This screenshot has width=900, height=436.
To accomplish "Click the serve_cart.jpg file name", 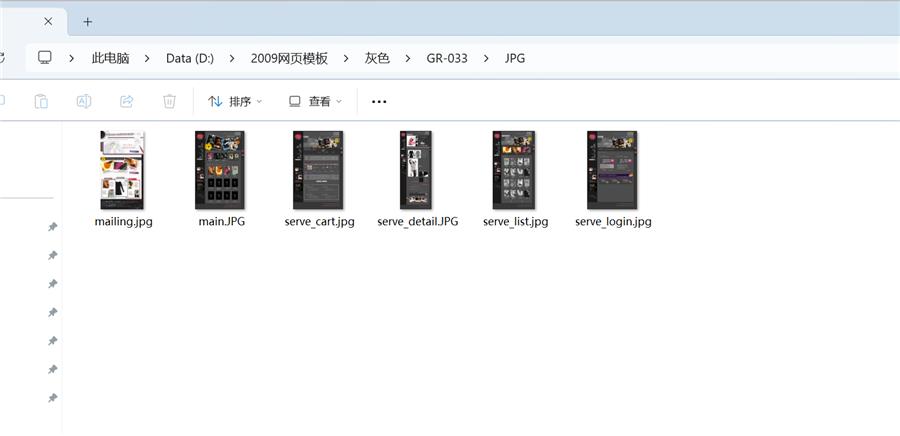I will 320,221.
